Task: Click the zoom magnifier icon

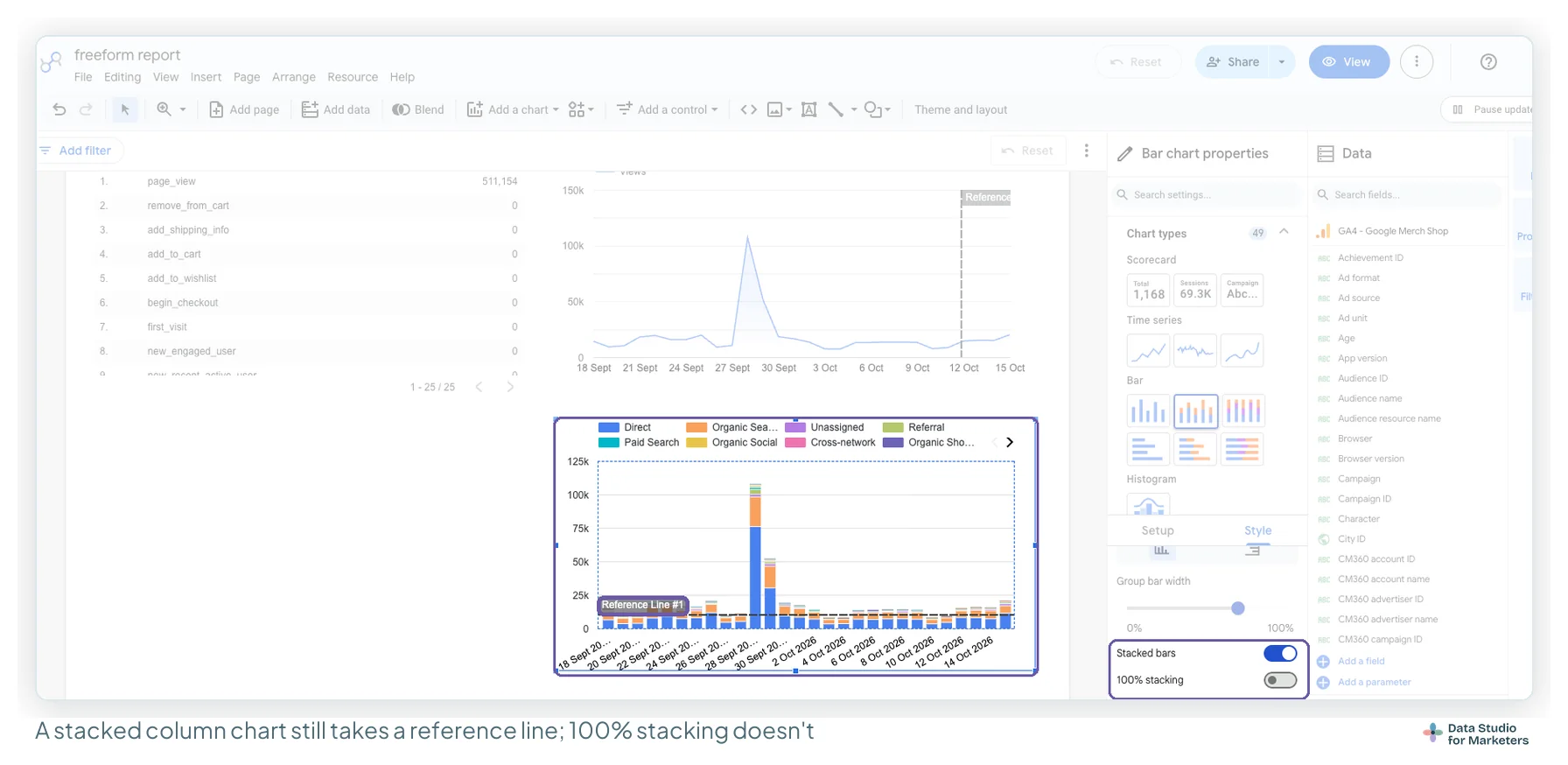Action: point(164,109)
